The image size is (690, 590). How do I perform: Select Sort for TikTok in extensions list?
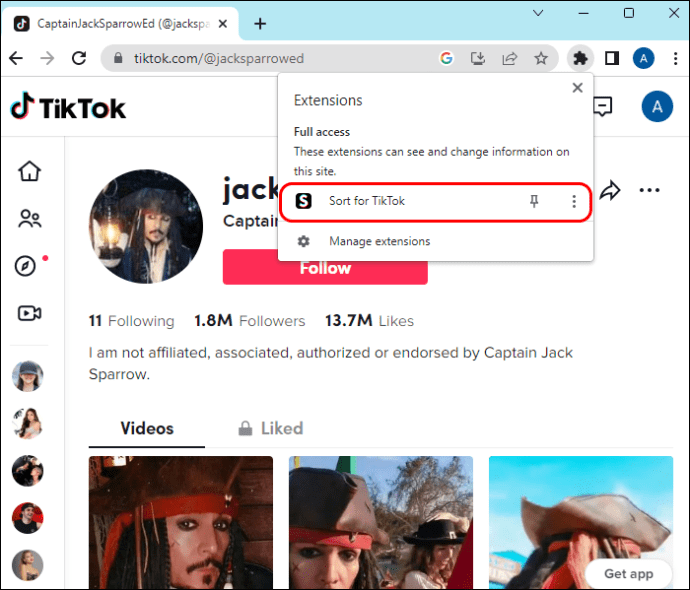[367, 202]
